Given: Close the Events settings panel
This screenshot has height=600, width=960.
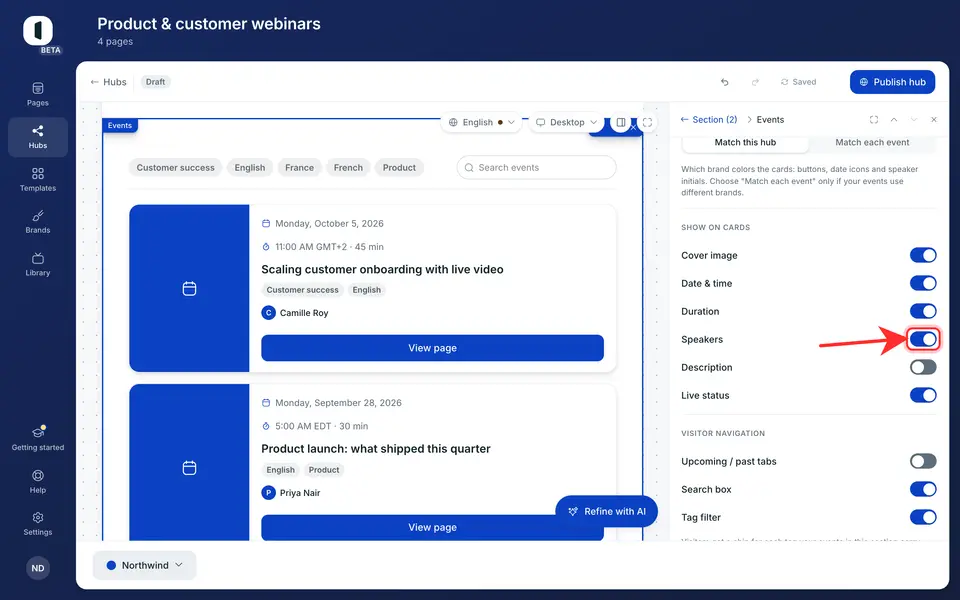Looking at the screenshot, I should coord(934,119).
